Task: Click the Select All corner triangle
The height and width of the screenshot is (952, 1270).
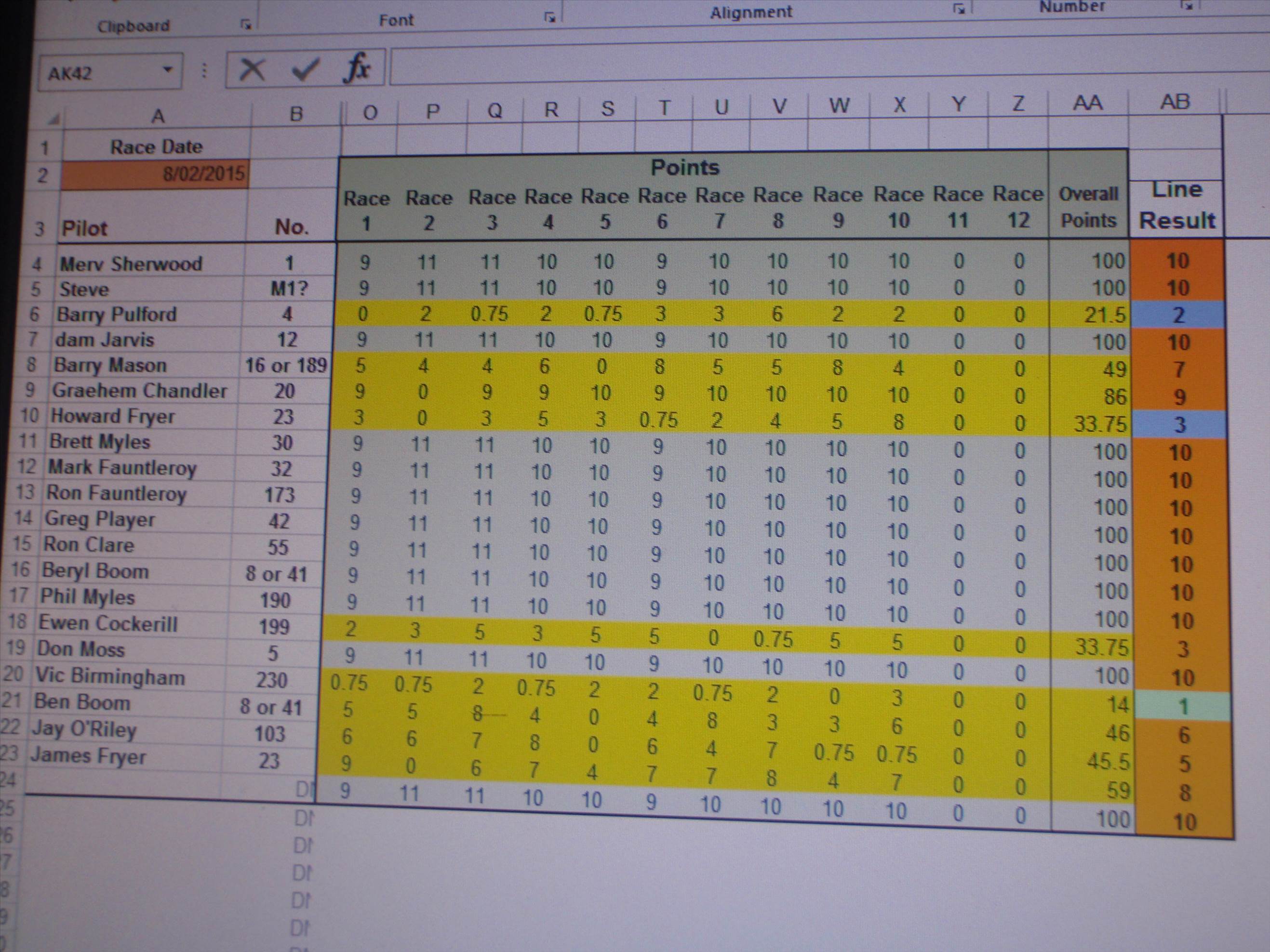Action: (x=54, y=119)
